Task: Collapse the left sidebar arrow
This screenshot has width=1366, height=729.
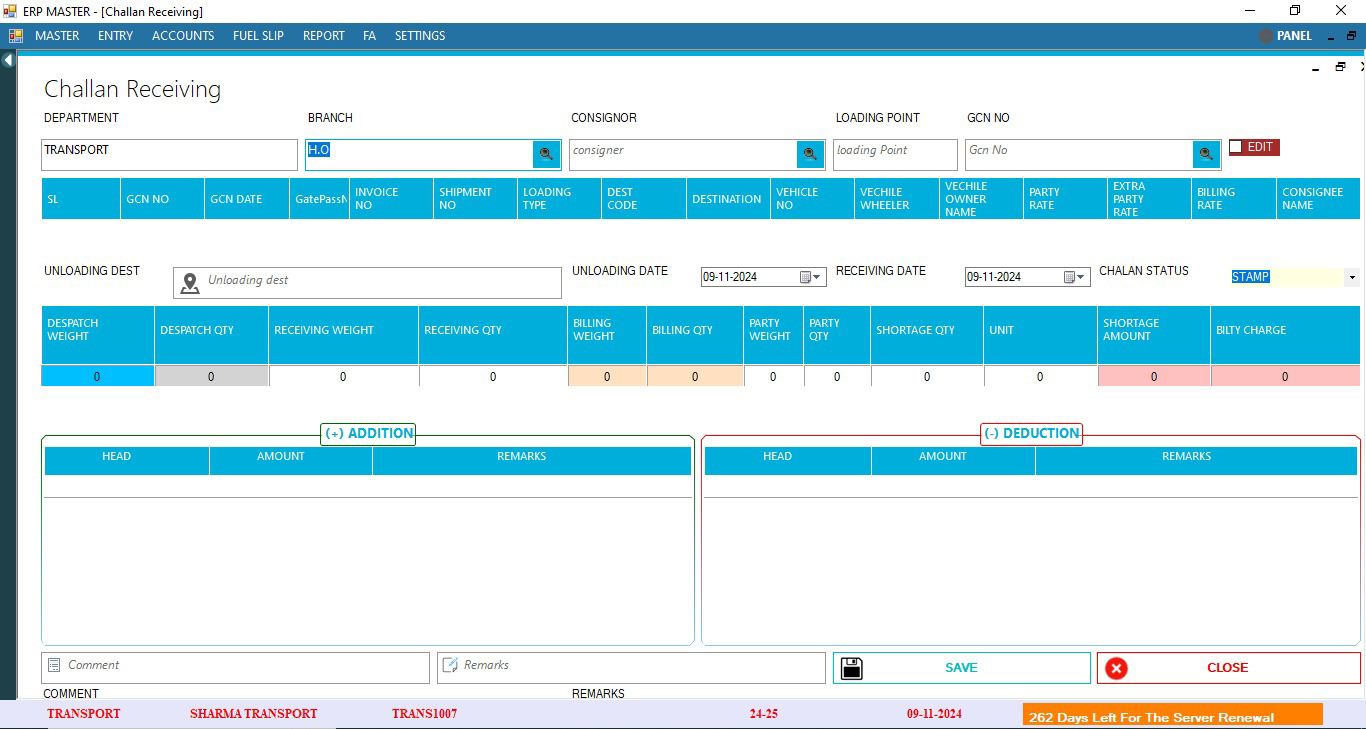Action: tap(8, 60)
